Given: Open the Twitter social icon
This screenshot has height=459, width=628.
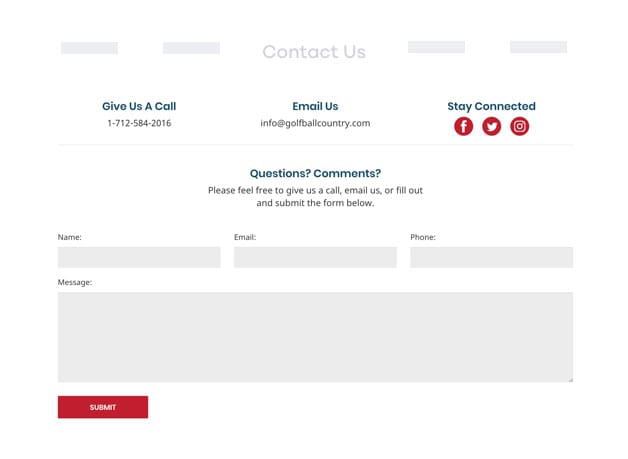Looking at the screenshot, I should (492, 126).
